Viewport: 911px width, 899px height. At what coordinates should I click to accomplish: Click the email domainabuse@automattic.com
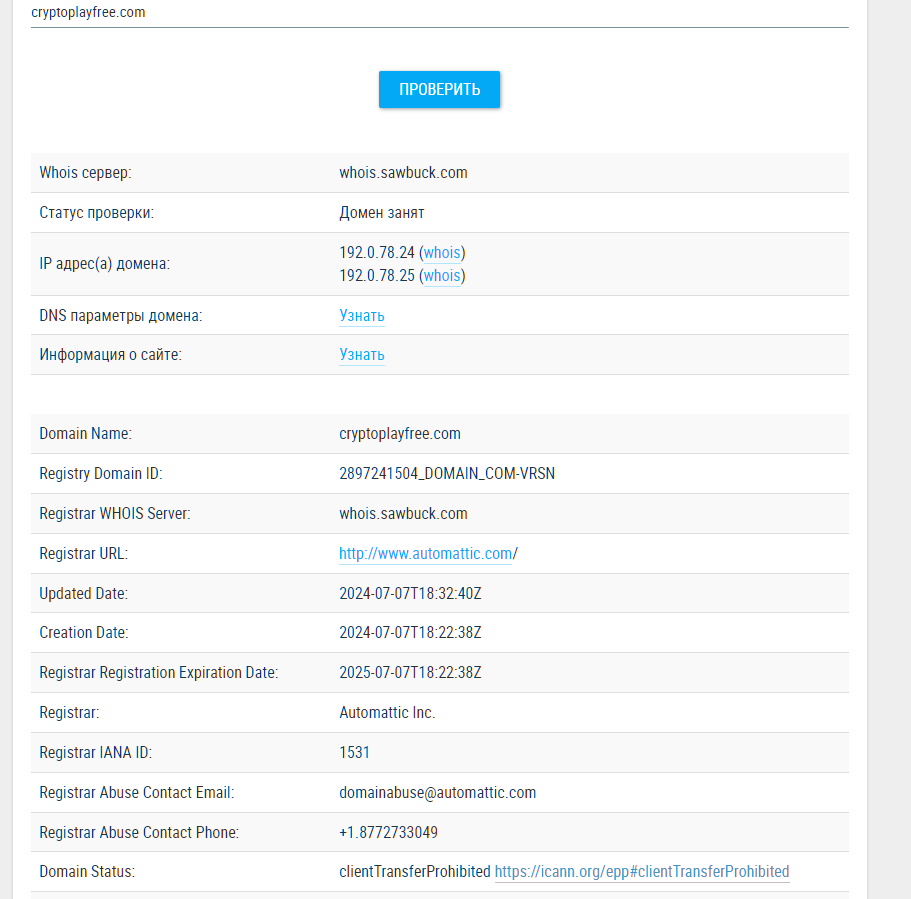437,793
